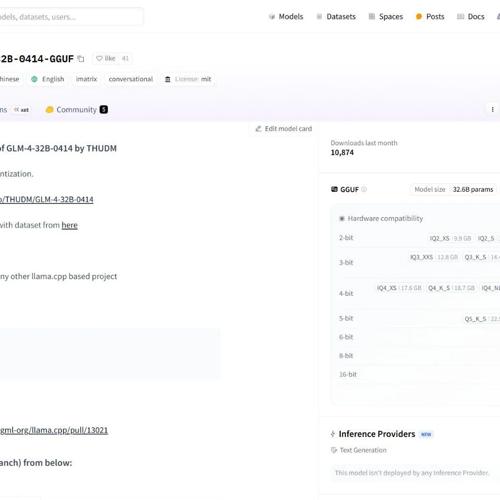Select the IQ2_S quant variant
500x500 pixels.
tap(488, 238)
